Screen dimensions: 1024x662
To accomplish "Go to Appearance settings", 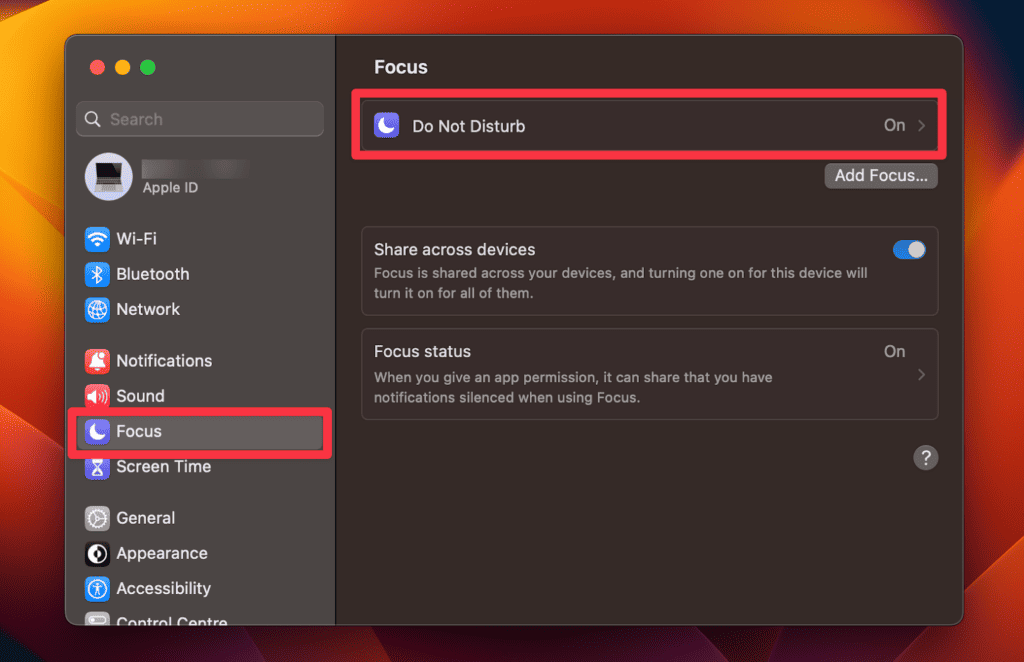I will [200, 554].
